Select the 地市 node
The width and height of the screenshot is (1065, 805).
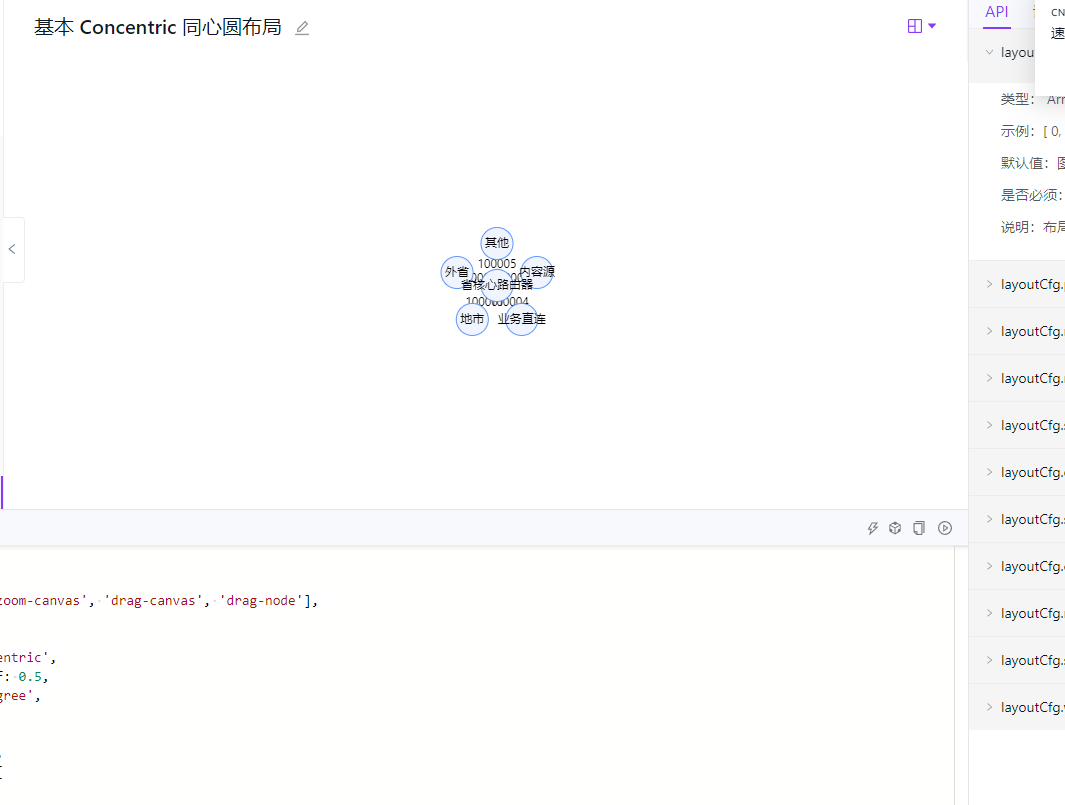coord(471,318)
